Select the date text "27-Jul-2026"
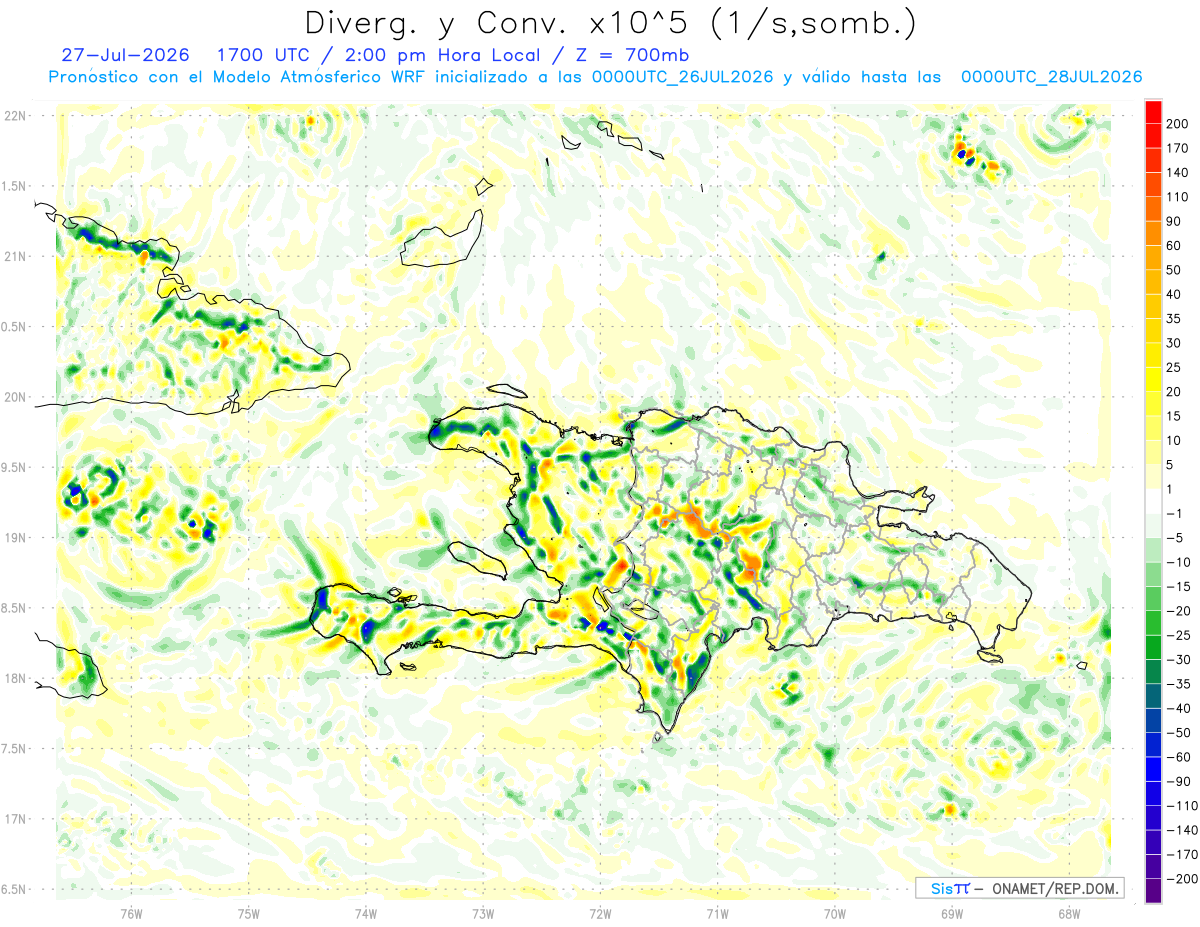This screenshot has width=1200, height=927. (x=125, y=54)
